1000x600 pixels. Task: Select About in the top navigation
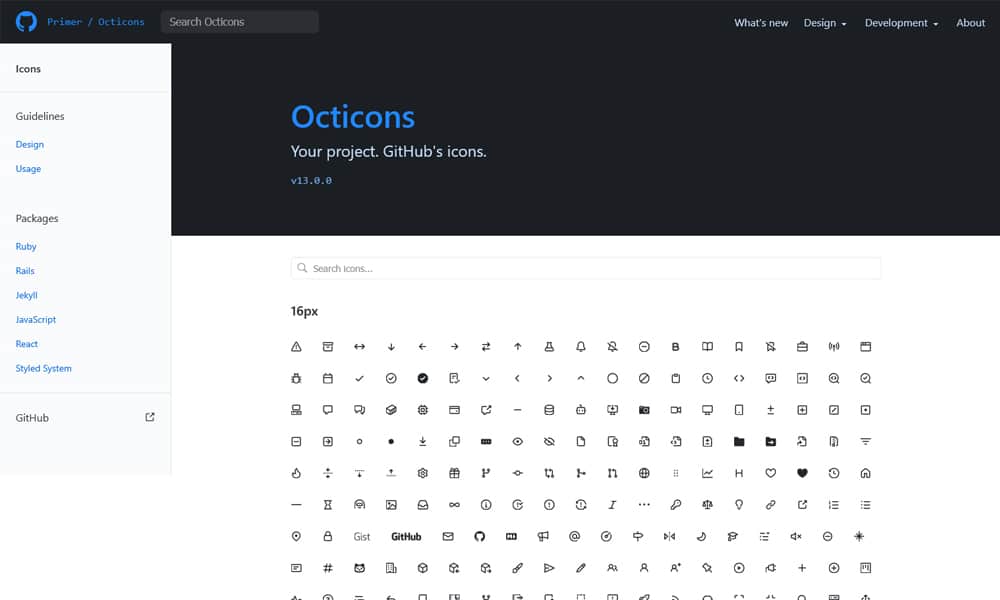969,22
